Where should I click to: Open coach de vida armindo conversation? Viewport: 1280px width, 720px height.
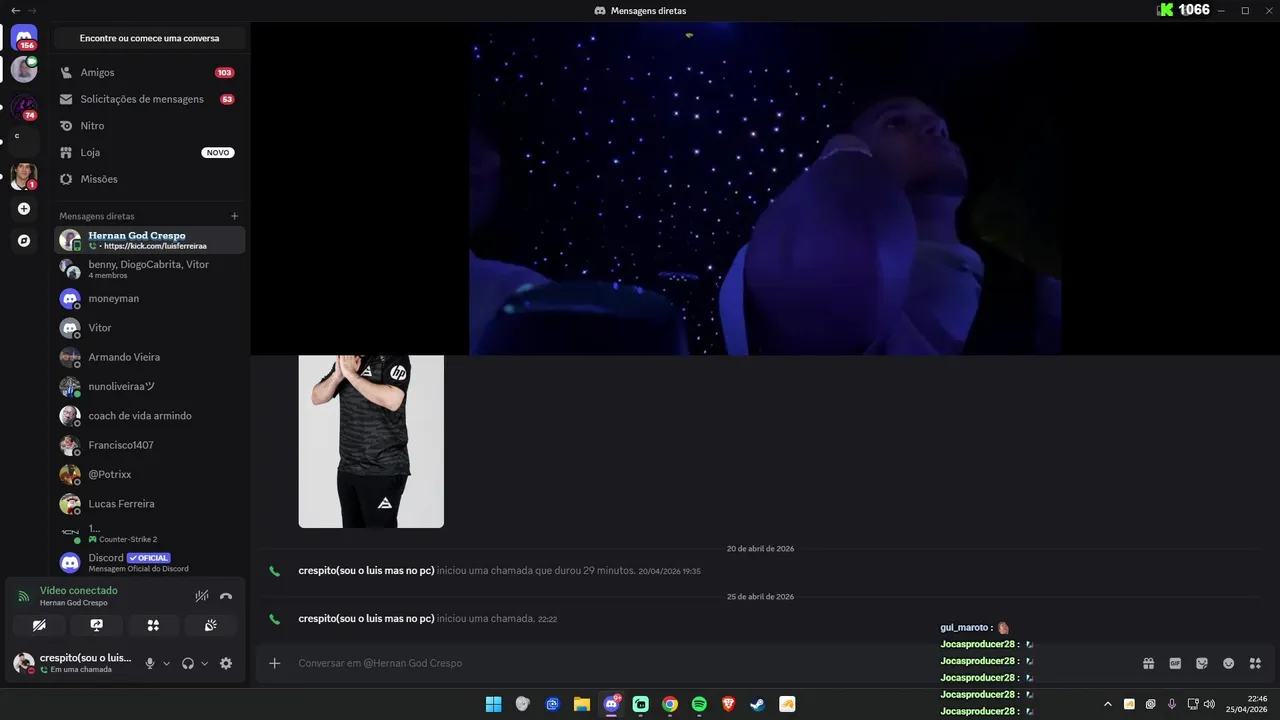(149, 416)
